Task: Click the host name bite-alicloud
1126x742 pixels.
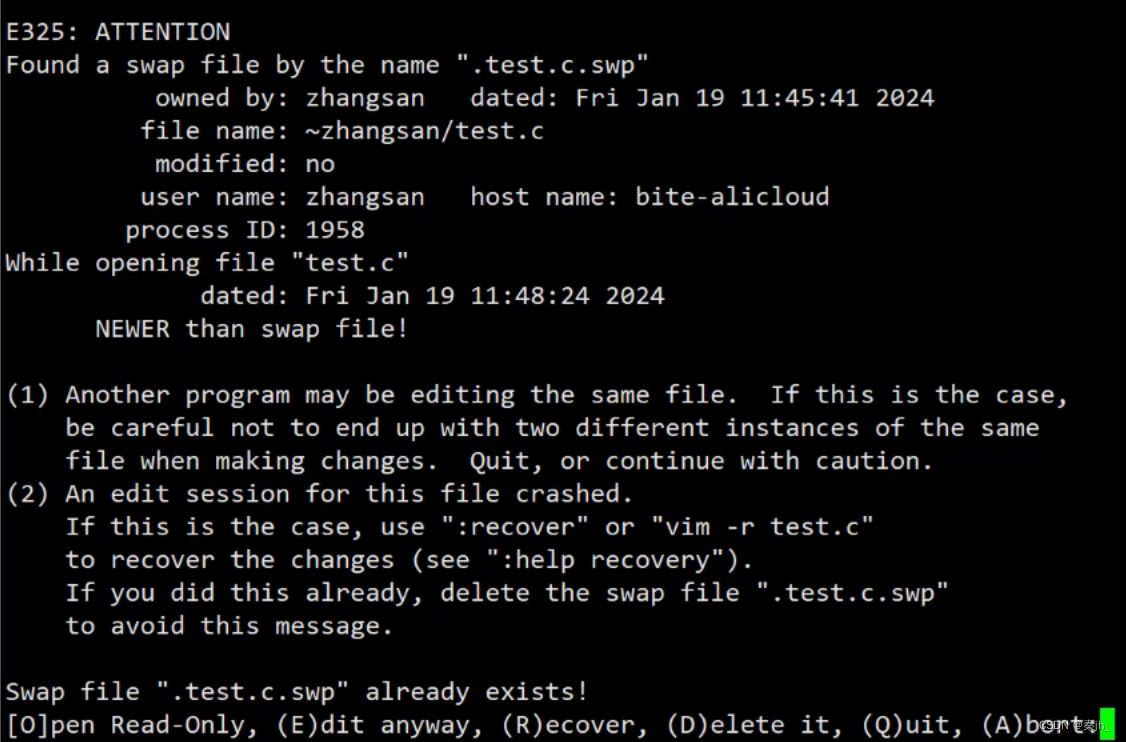Action: [x=732, y=197]
